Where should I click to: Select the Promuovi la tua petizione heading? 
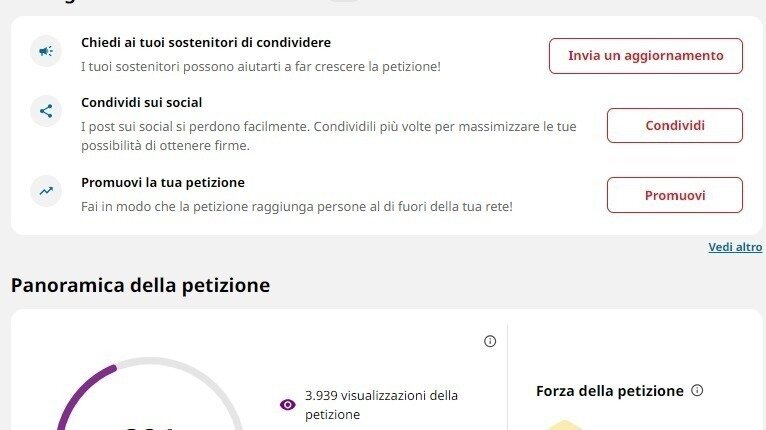[x=163, y=183]
